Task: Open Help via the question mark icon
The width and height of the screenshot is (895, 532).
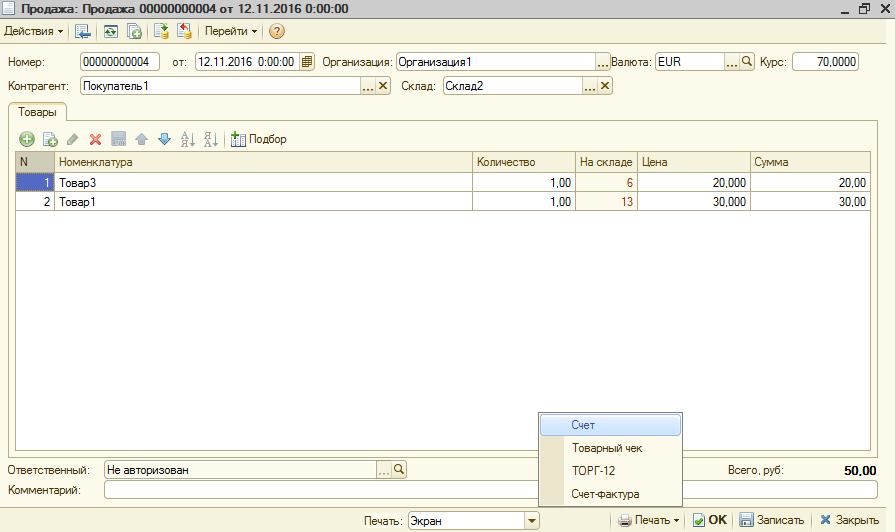Action: [277, 31]
